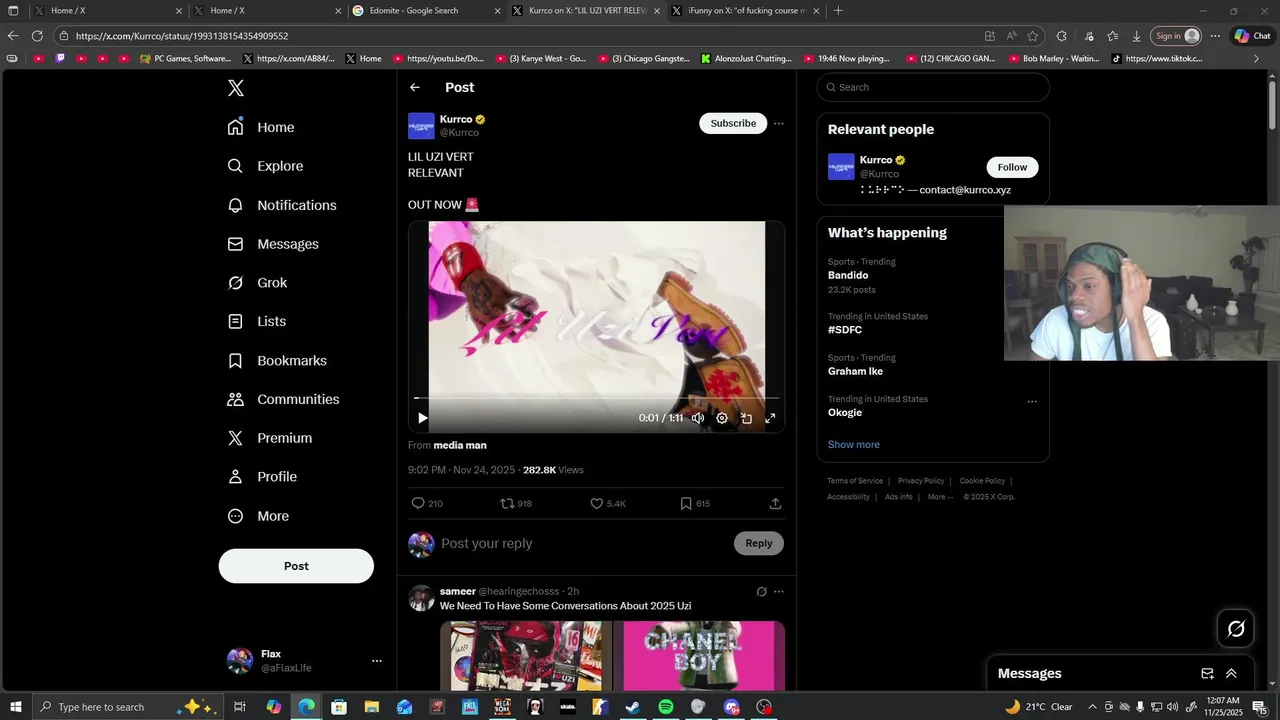
Task: Open more options on Kurrco's post
Action: point(779,124)
